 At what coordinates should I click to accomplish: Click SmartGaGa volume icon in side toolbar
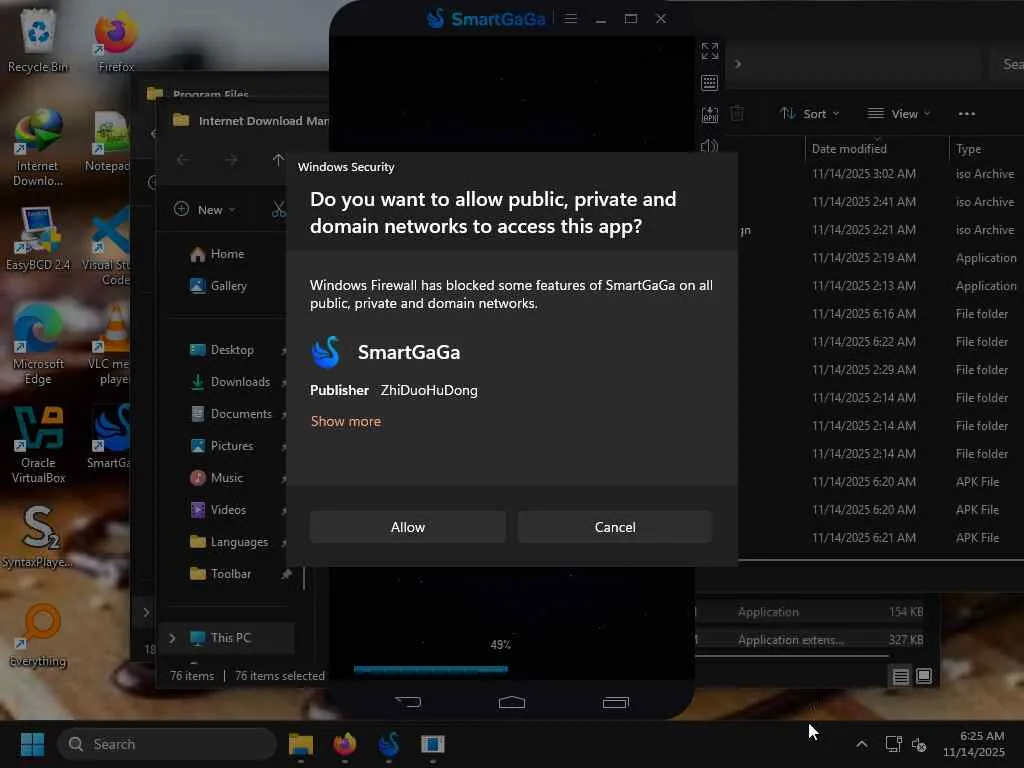pyautogui.click(x=710, y=146)
